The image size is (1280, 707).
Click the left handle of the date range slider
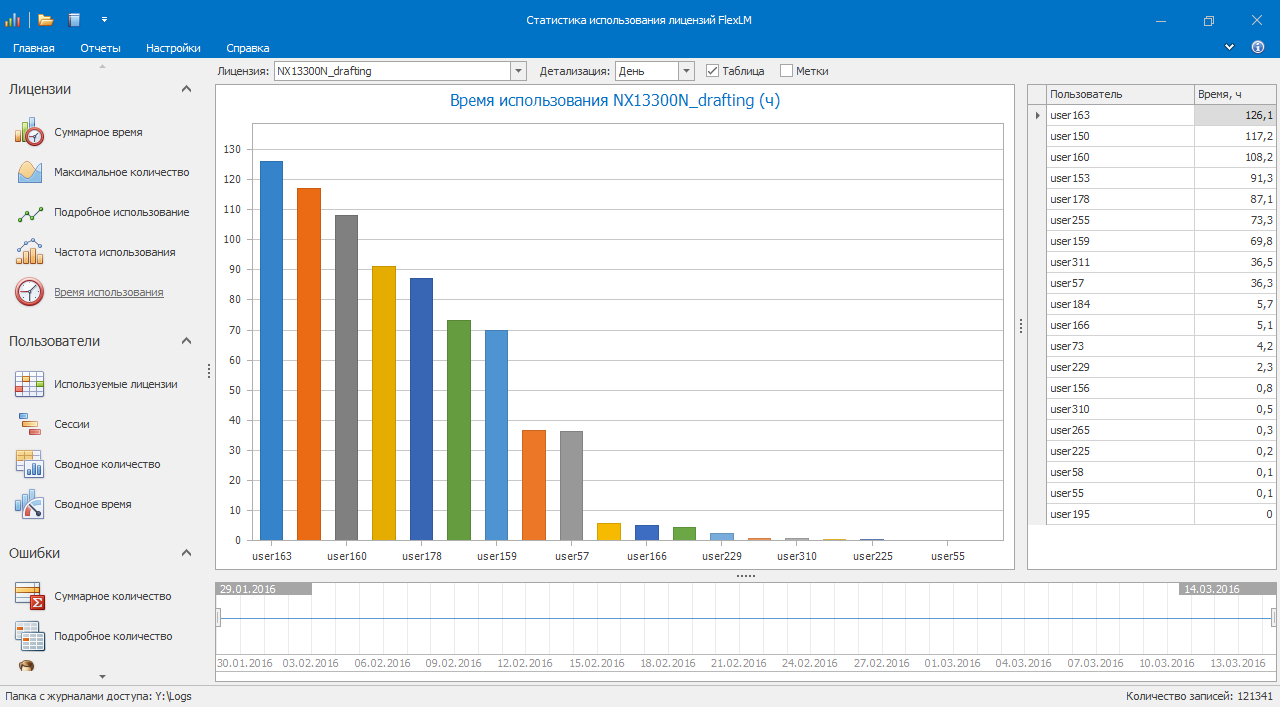218,618
